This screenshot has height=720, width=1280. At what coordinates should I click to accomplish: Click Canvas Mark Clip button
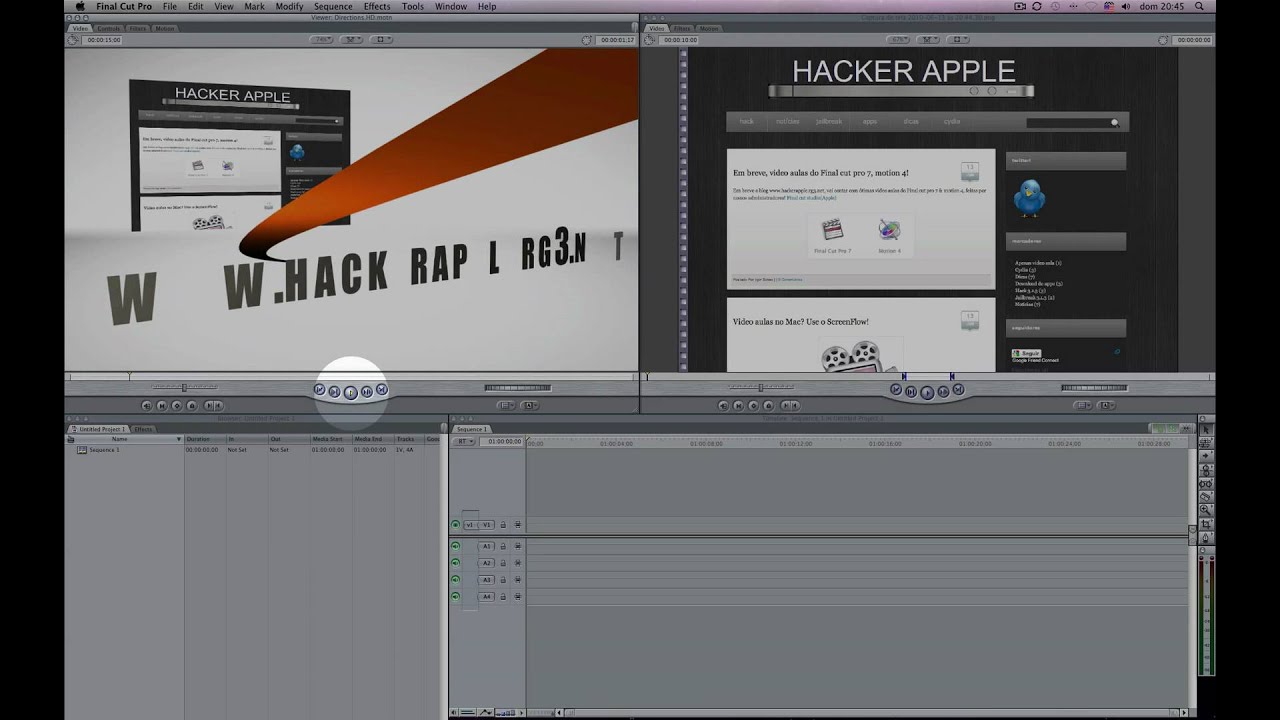(x=738, y=405)
